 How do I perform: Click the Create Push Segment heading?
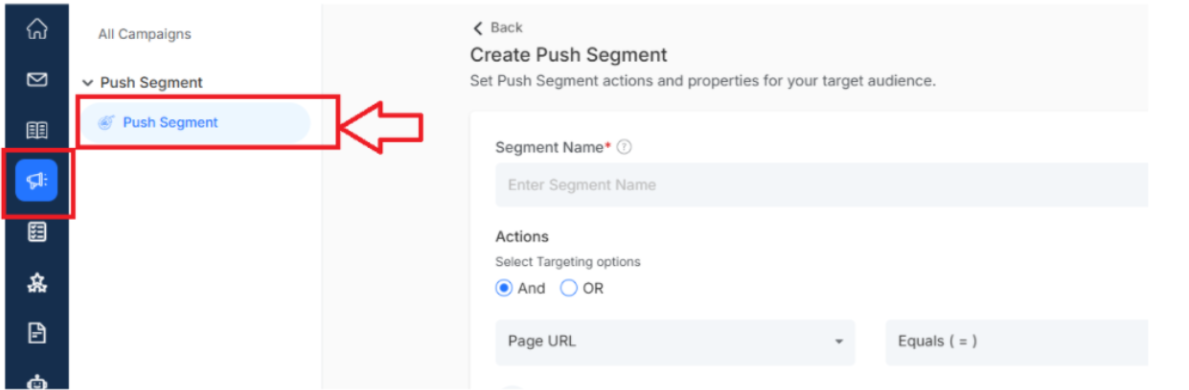click(x=569, y=55)
